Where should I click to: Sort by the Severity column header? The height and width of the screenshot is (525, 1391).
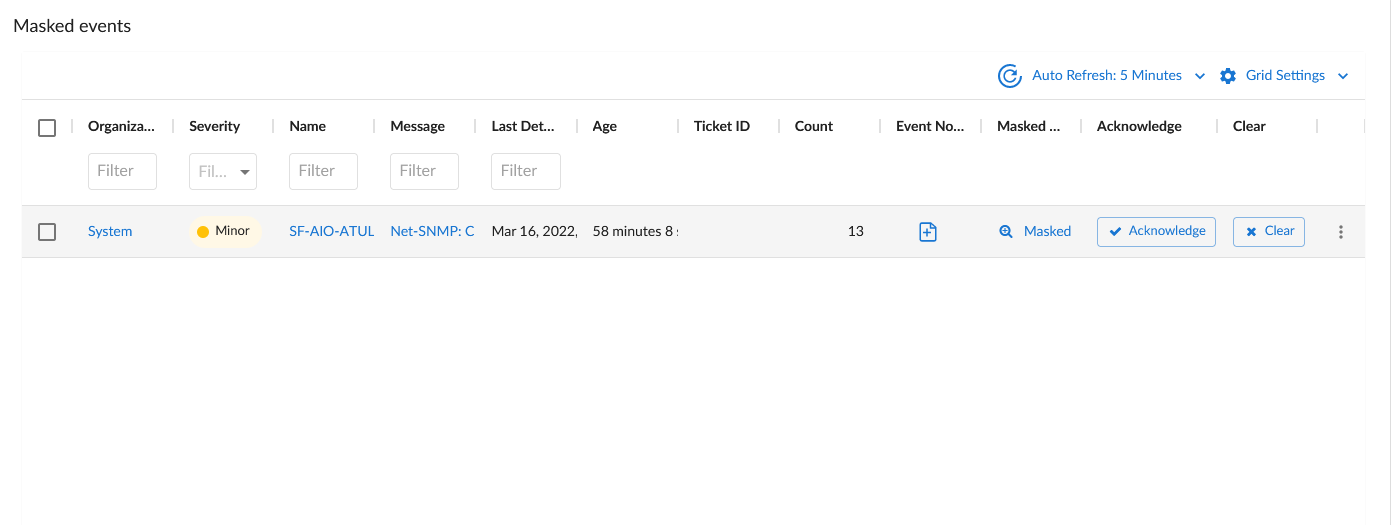tap(214, 126)
